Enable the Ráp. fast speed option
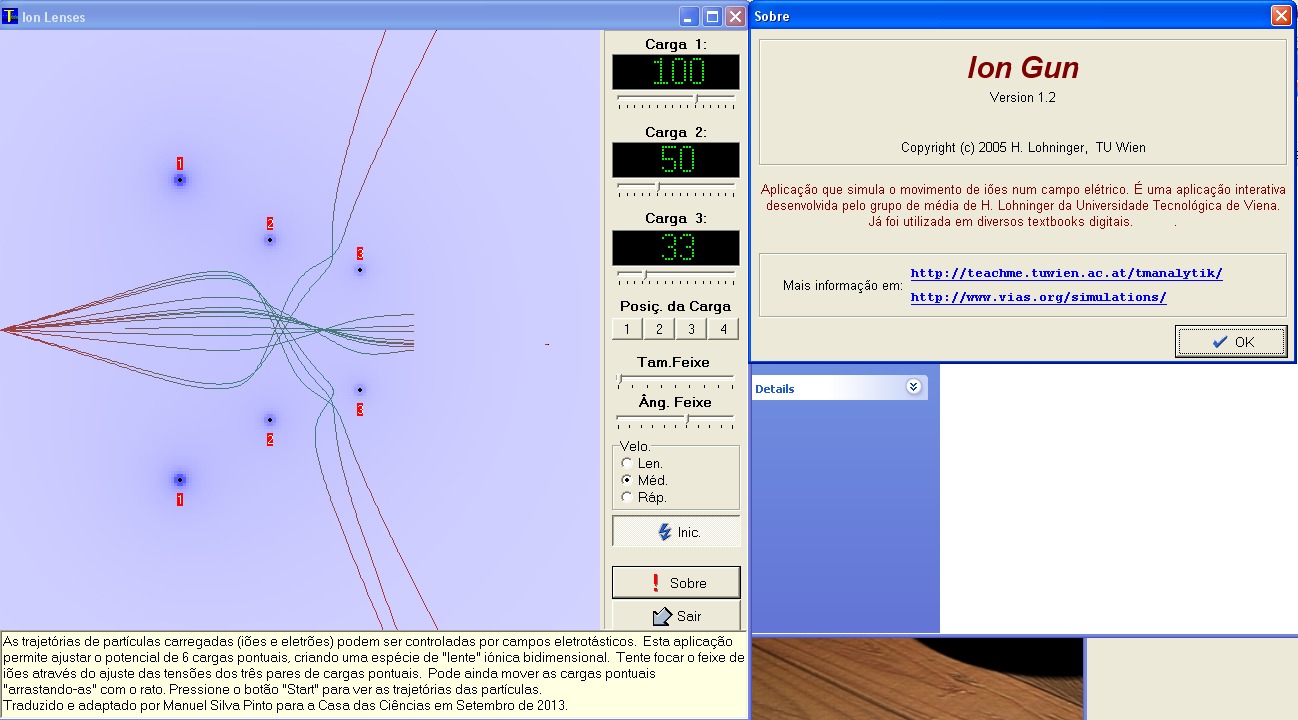 tap(627, 497)
